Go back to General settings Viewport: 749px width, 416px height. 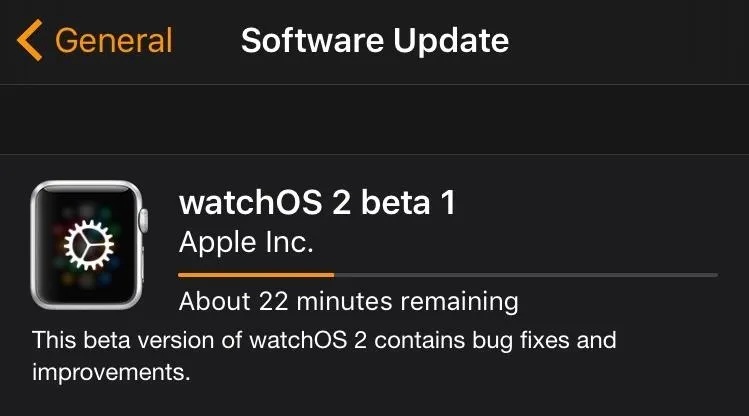click(x=95, y=40)
